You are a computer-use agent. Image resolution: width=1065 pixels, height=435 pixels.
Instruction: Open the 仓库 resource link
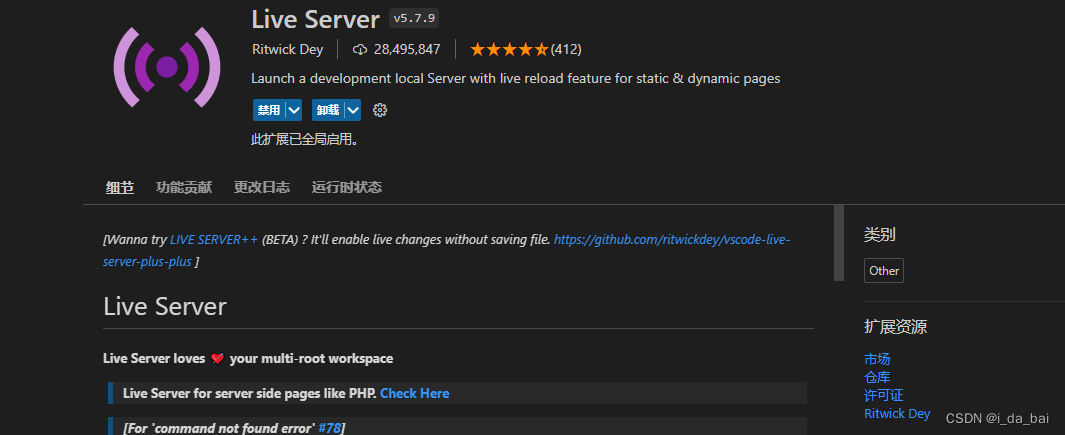[x=877, y=377]
